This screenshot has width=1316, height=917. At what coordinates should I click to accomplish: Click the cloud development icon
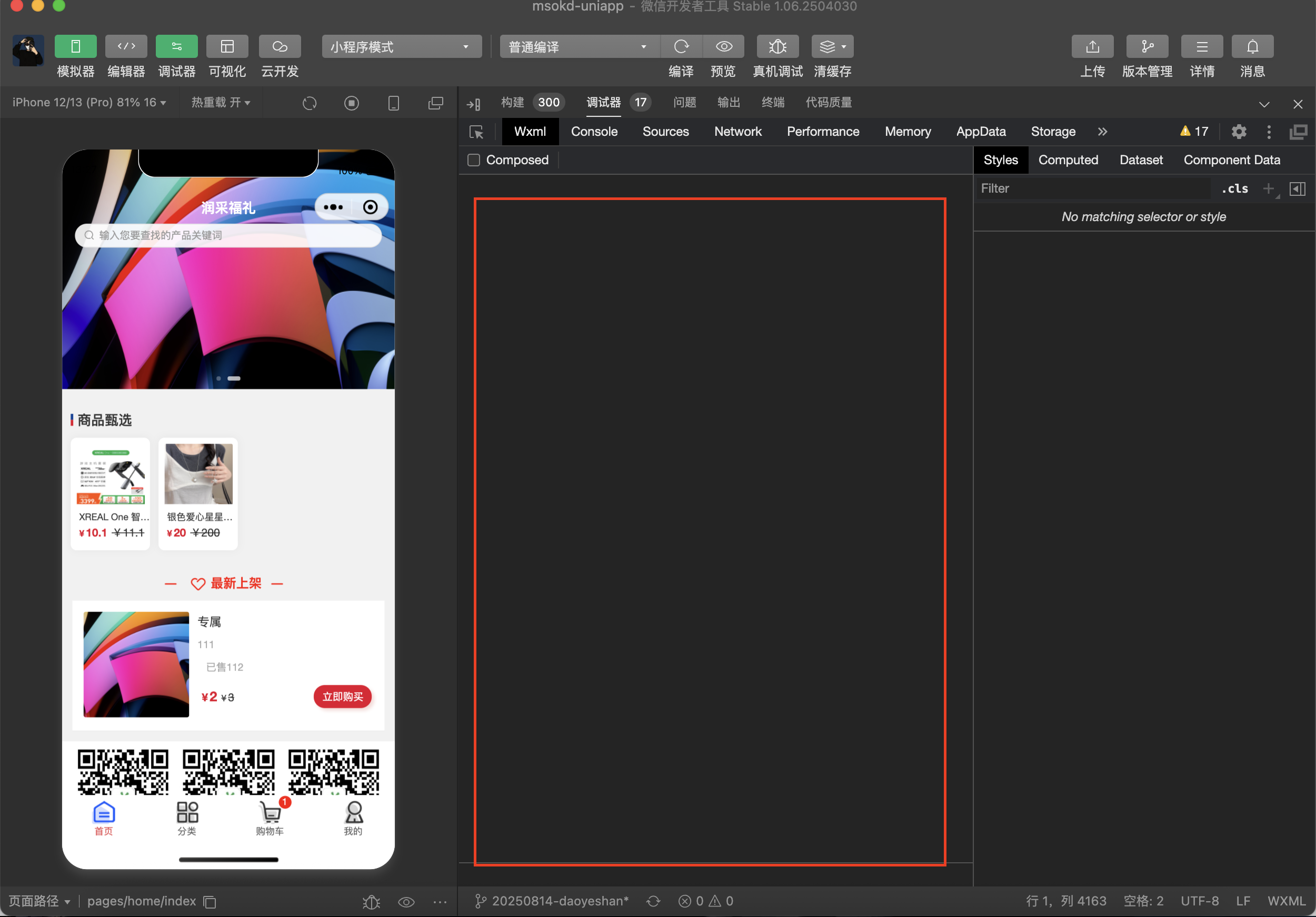[x=280, y=46]
